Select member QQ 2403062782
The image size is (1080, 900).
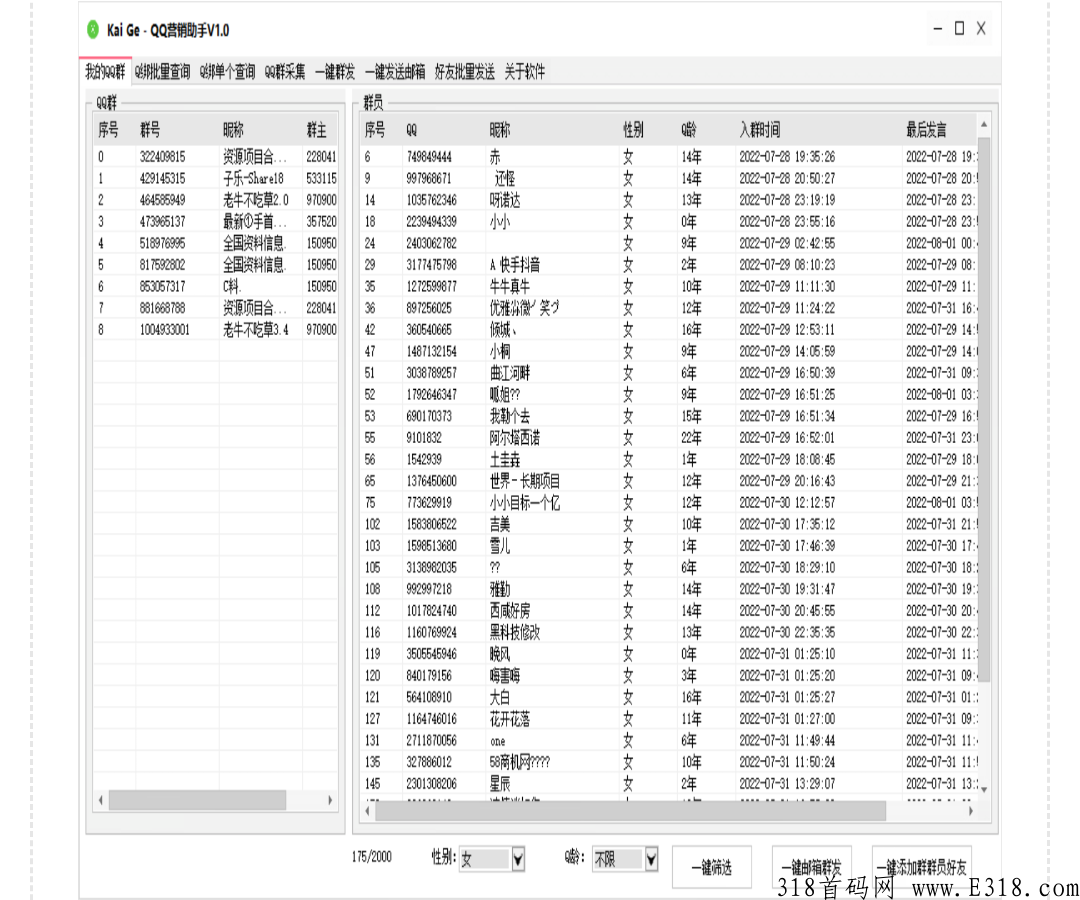tap(668, 243)
